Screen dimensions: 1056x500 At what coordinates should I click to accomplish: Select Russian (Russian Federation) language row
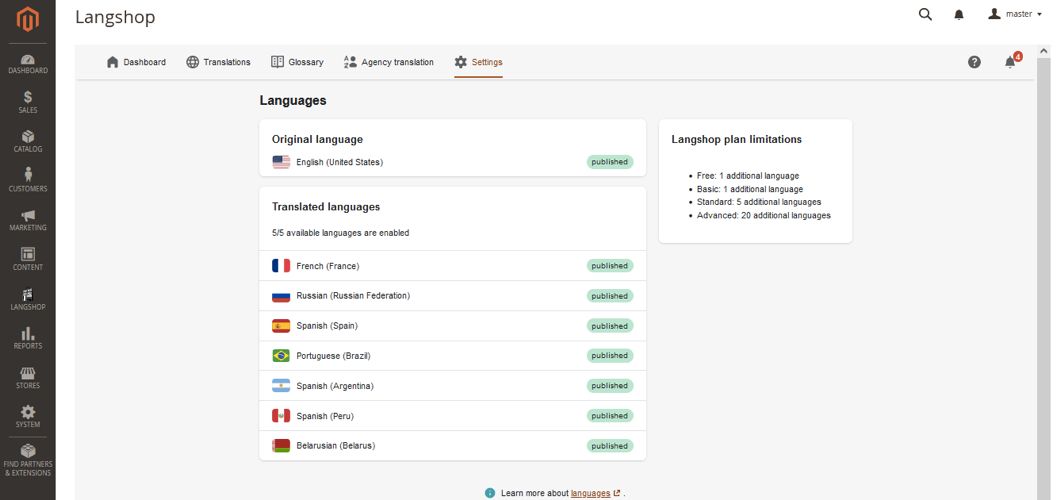point(453,296)
